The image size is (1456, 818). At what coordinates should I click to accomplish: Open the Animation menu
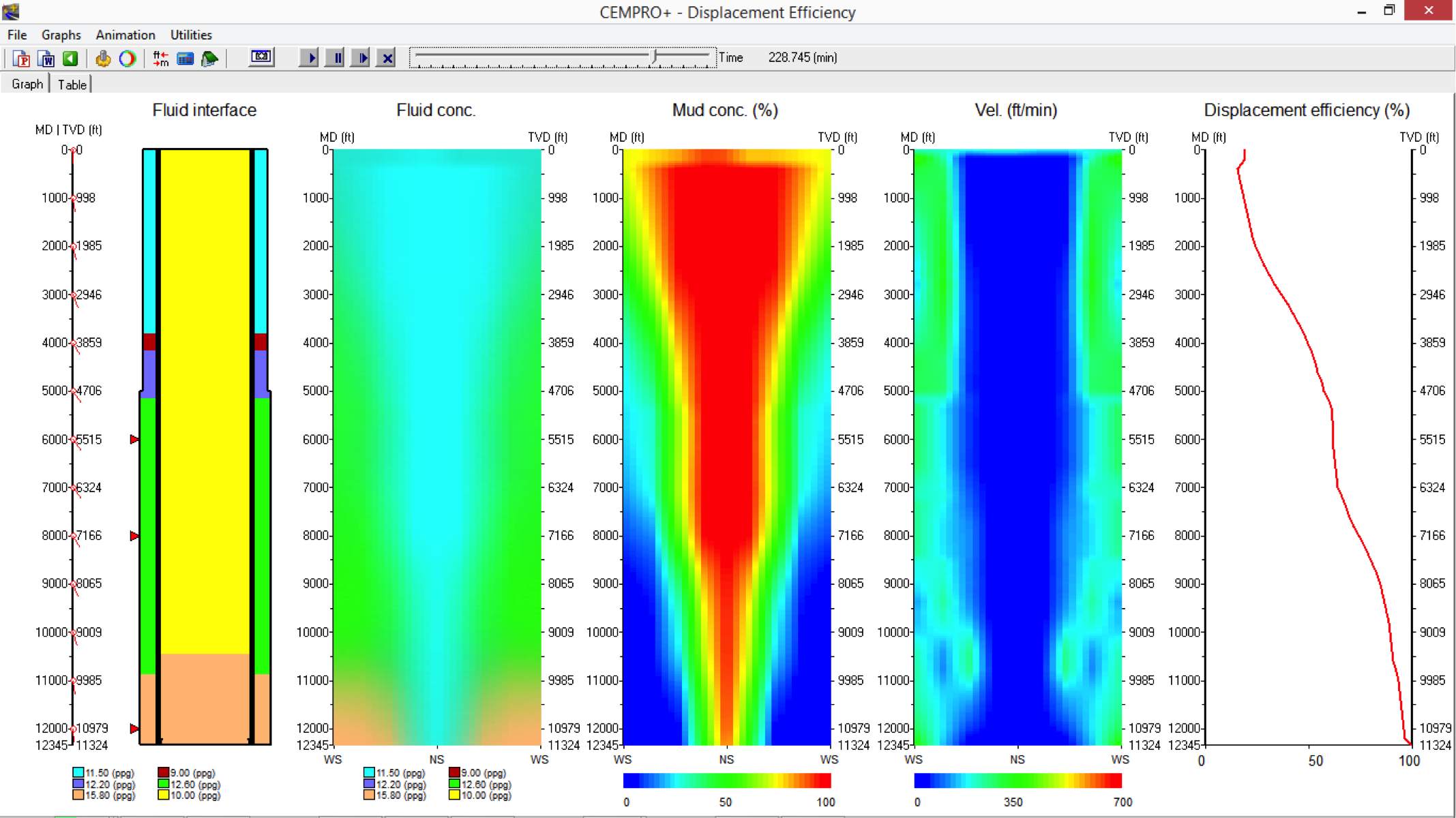(x=125, y=35)
